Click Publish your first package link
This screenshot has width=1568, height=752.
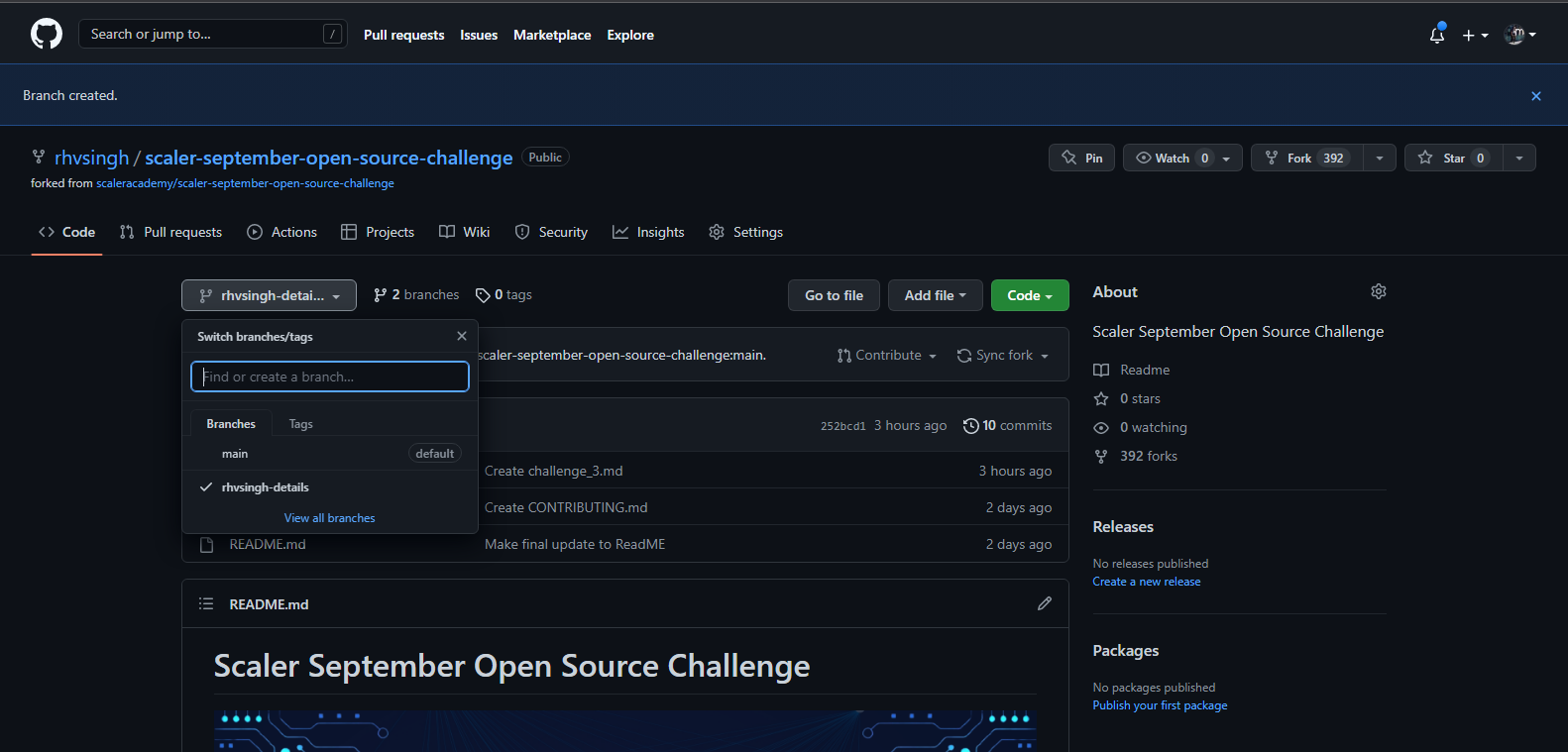click(1160, 705)
